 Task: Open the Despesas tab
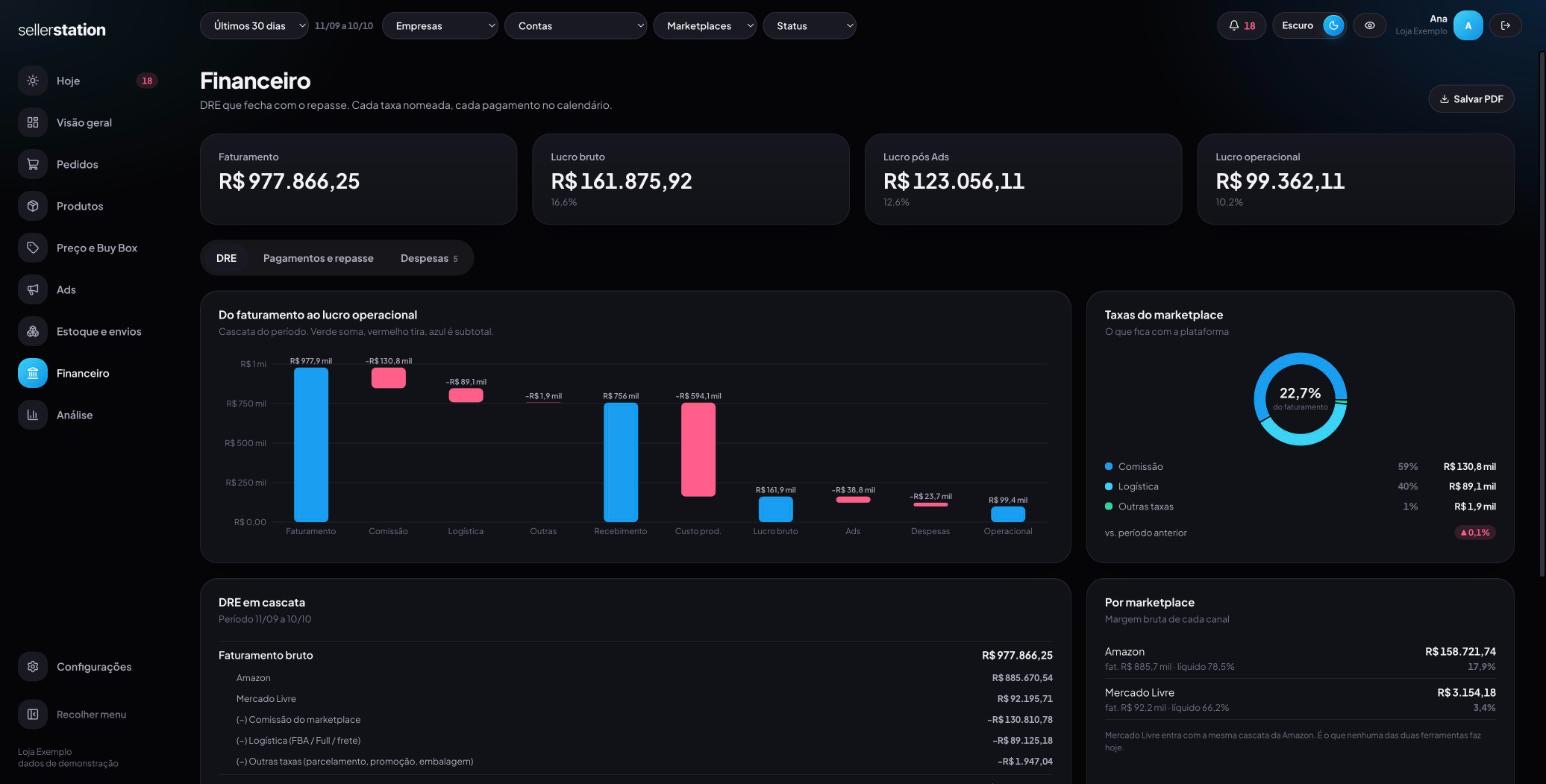tap(429, 258)
